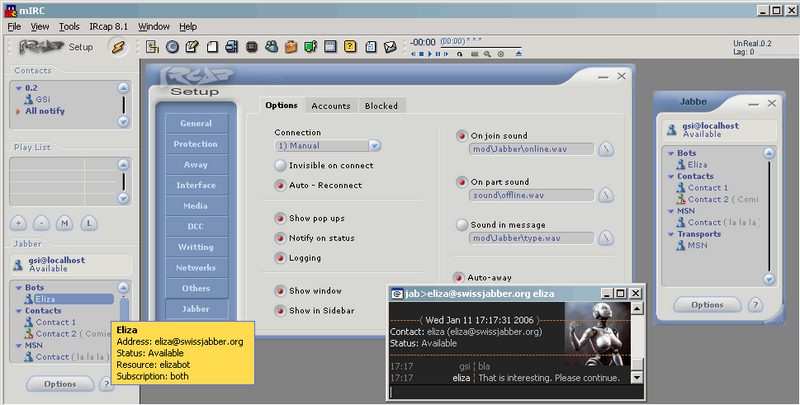The image size is (800, 405).
Task: Click the orange box toolbar icon
Action: pyautogui.click(x=290, y=46)
